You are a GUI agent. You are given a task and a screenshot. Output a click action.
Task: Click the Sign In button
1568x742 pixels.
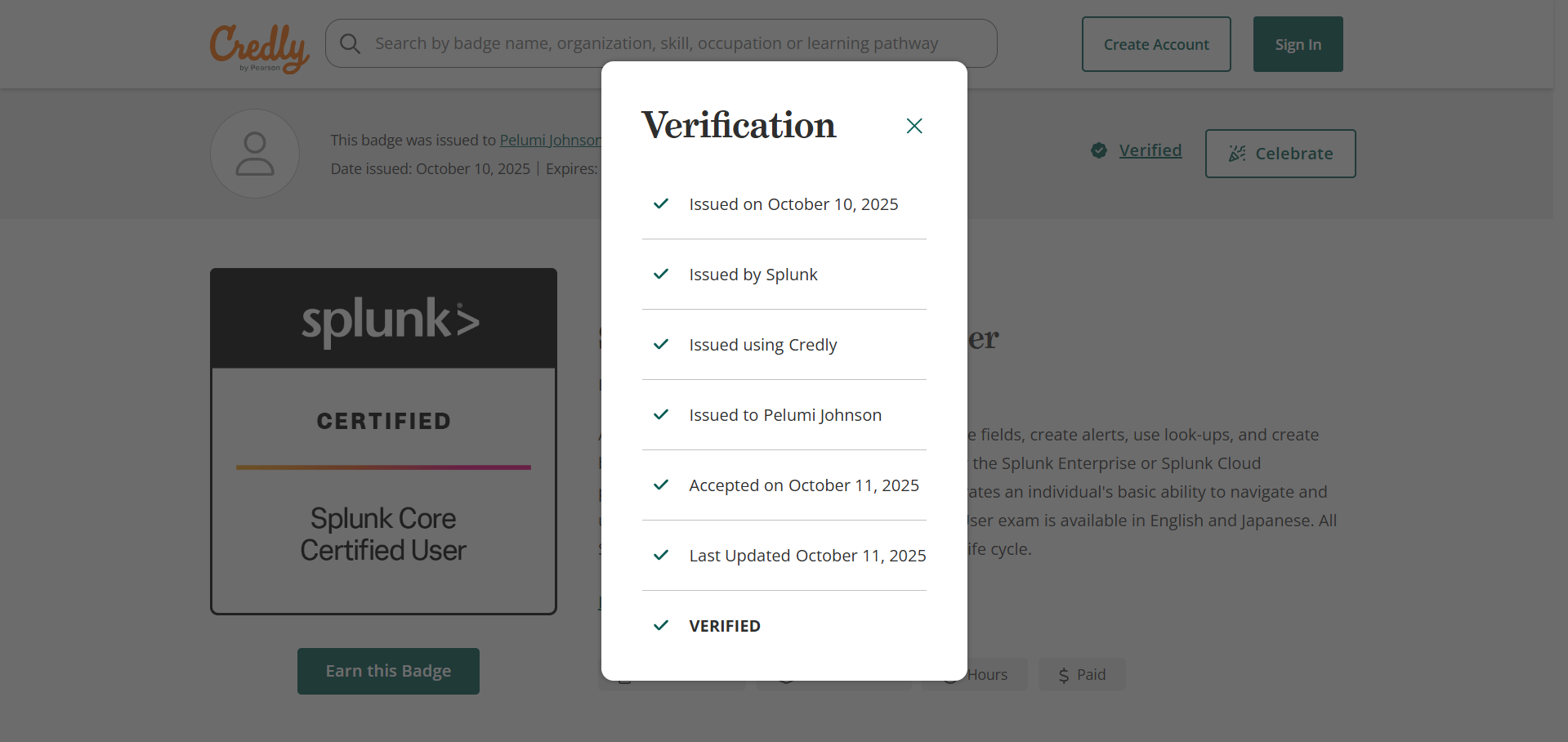1297,43
